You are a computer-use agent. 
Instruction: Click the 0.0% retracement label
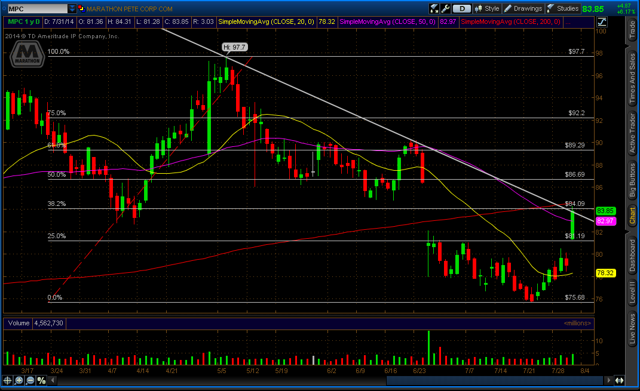55,298
